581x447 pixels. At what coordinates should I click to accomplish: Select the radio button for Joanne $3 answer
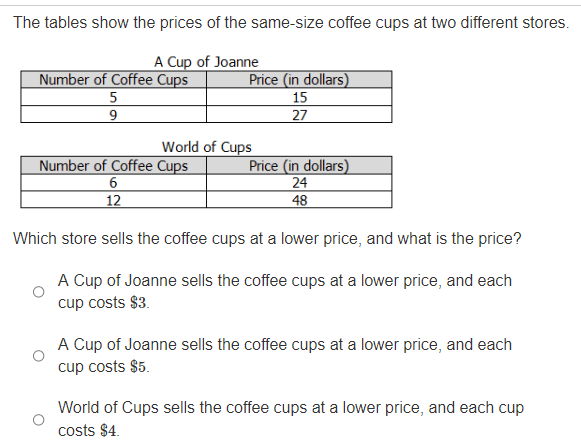(39, 292)
